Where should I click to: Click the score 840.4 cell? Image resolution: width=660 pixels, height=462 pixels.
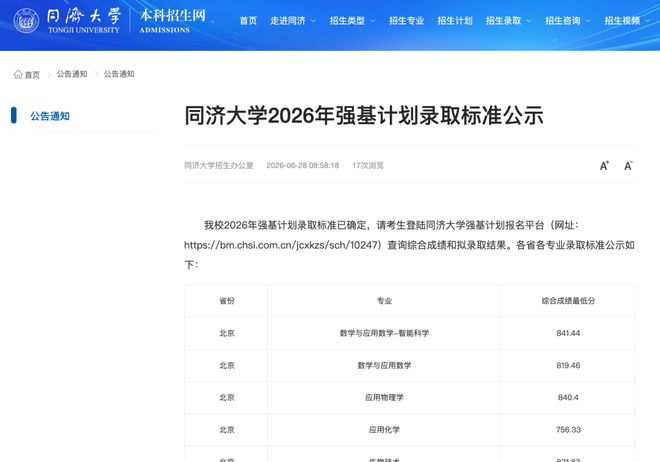[568, 397]
